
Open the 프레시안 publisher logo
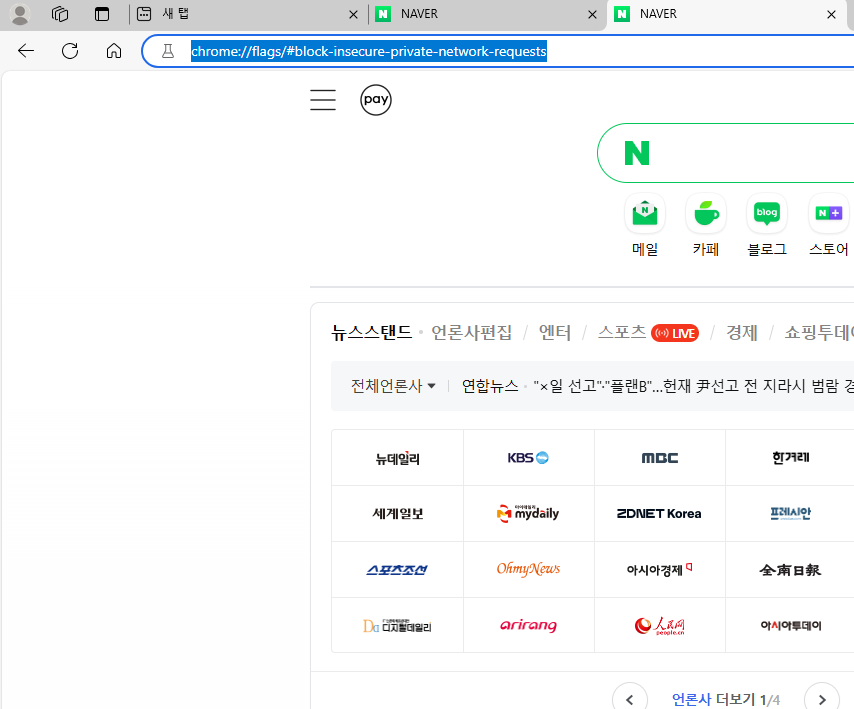tap(790, 514)
